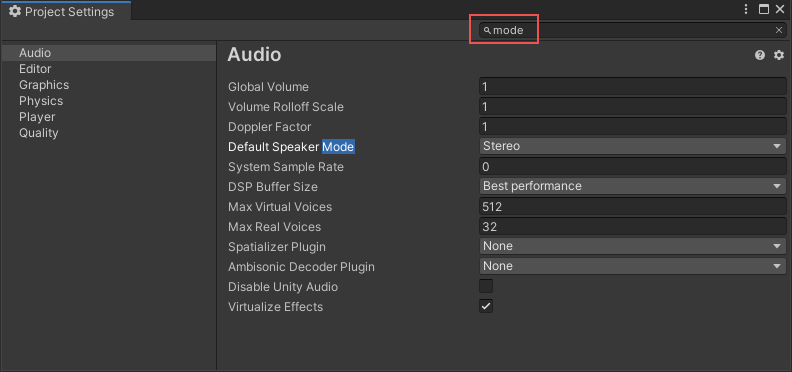Open the Audio help documentation icon

click(760, 55)
